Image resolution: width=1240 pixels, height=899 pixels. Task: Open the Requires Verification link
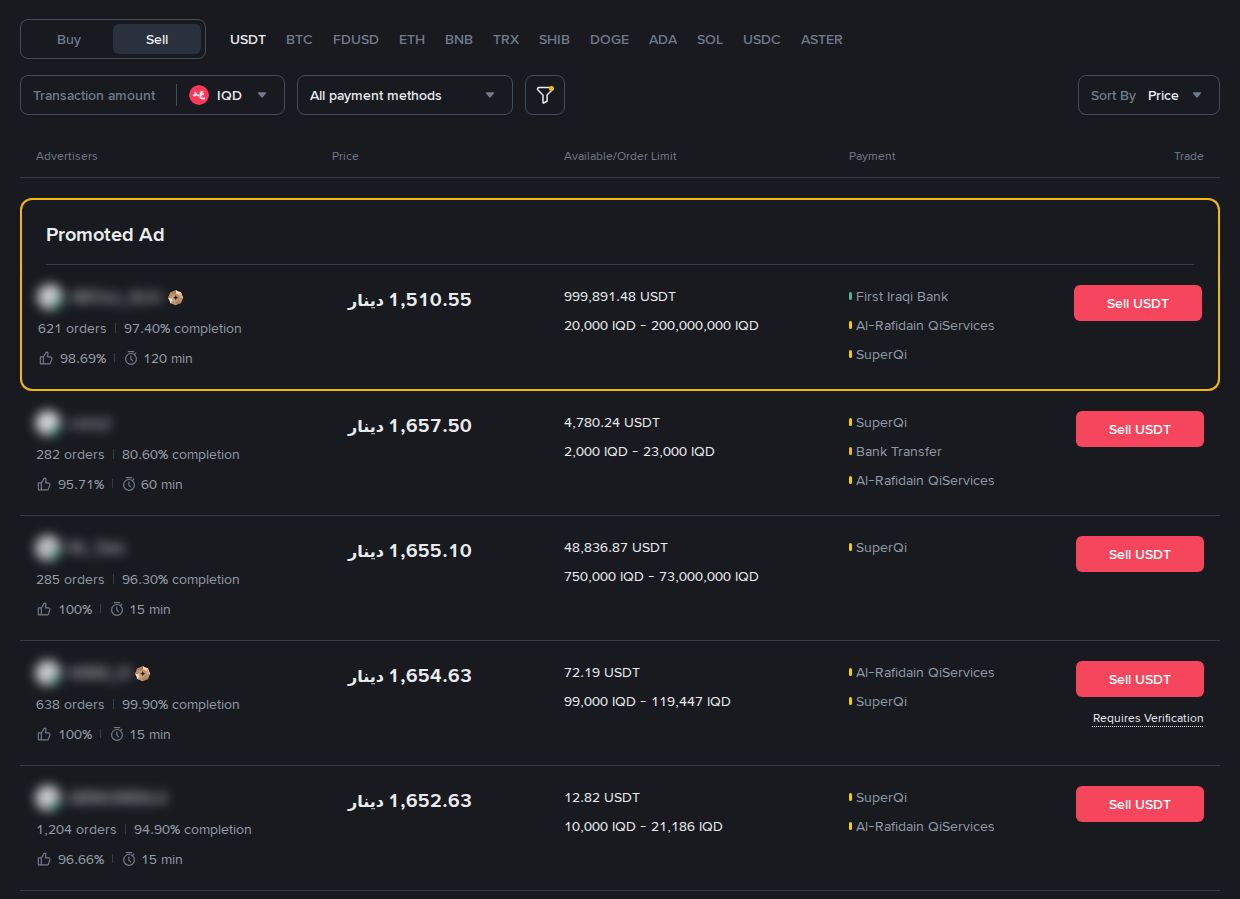point(1148,718)
